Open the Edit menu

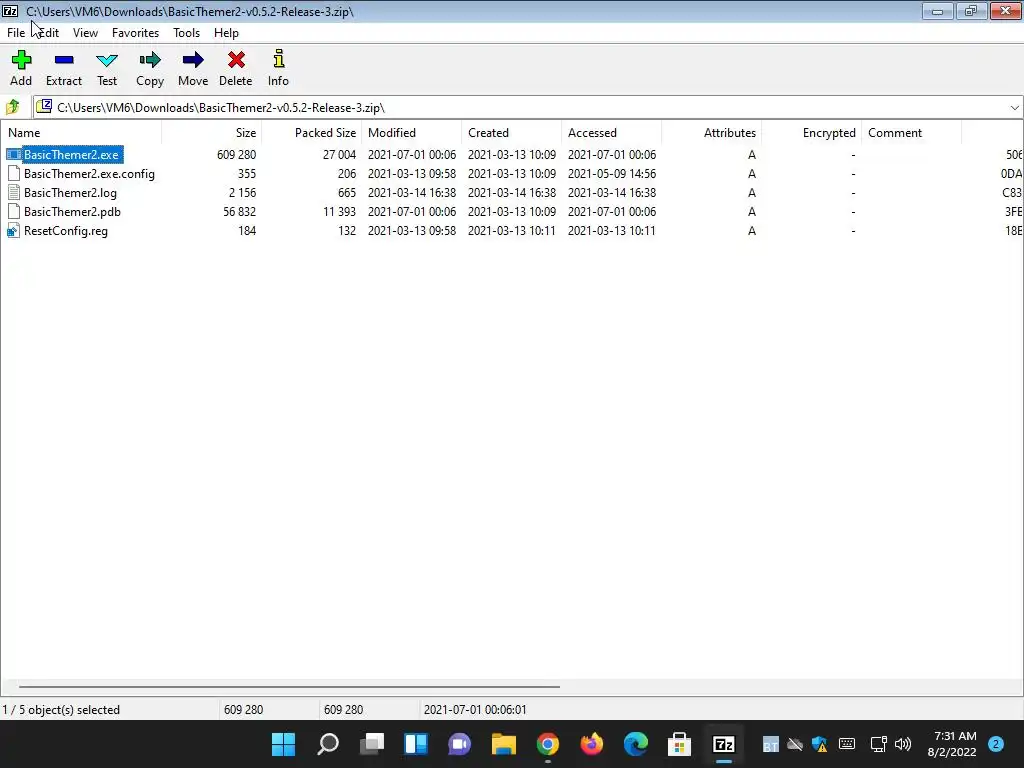coord(48,33)
